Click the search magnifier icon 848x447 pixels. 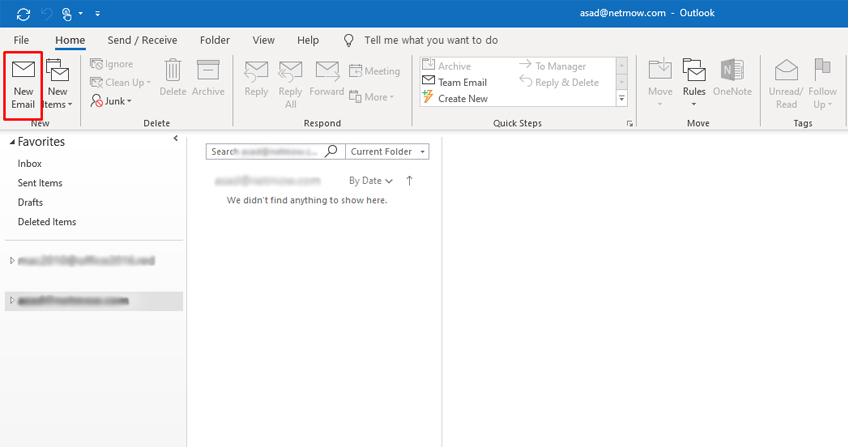(331, 151)
